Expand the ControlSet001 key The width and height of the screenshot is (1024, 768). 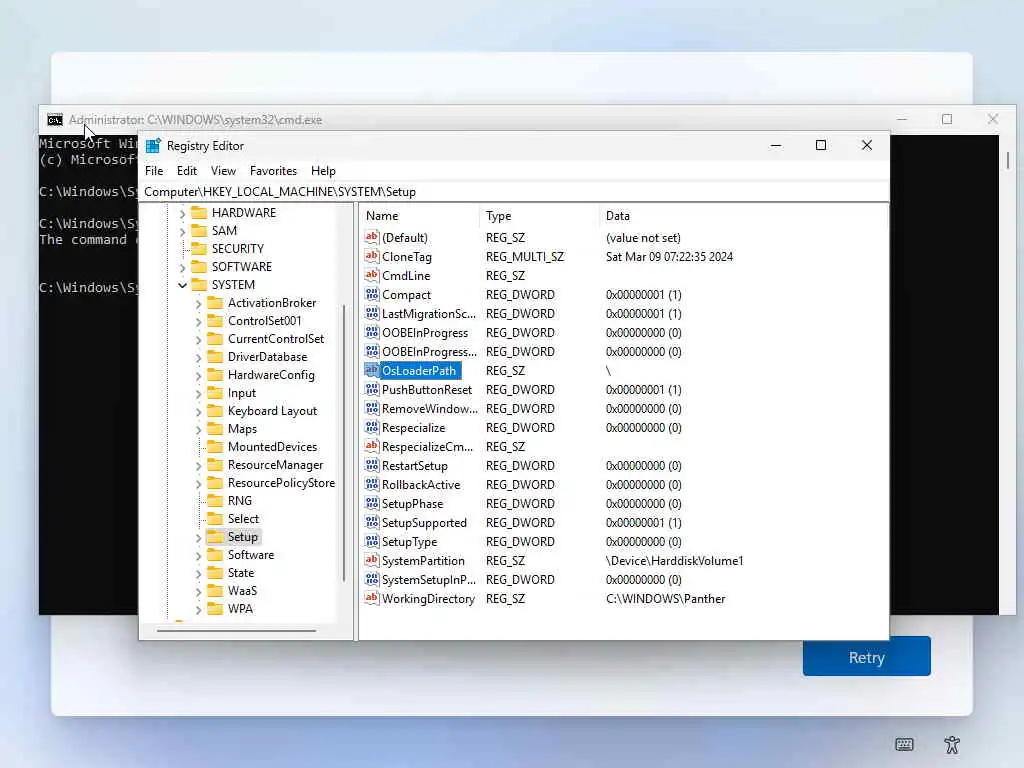[199, 321]
